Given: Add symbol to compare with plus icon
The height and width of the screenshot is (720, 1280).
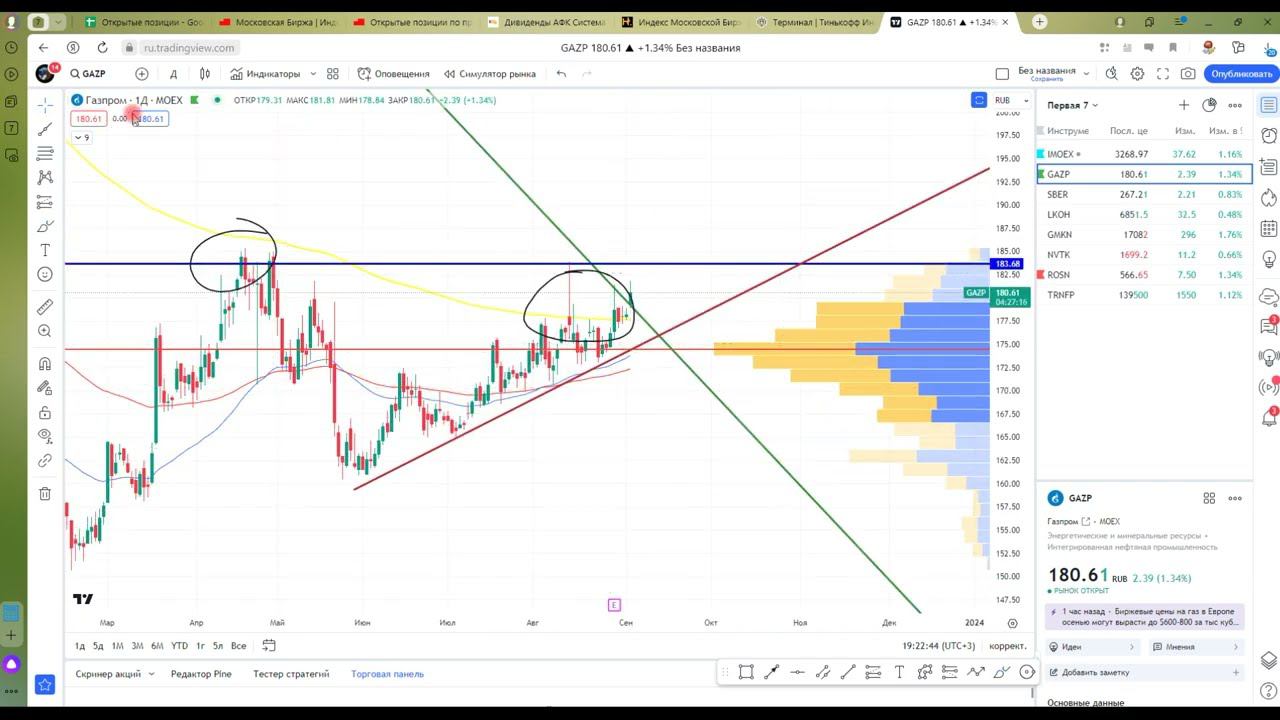Looking at the screenshot, I should 142,74.
